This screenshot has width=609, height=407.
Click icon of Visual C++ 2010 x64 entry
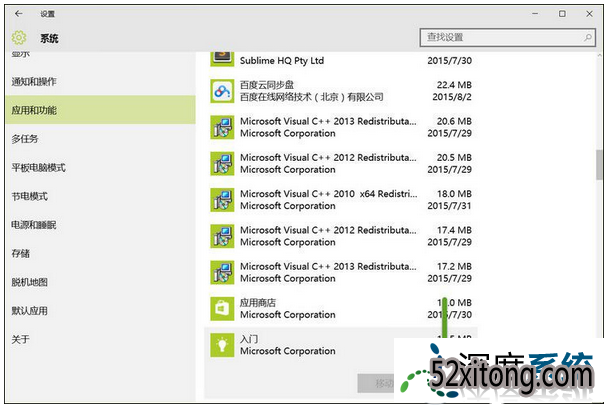(x=222, y=200)
